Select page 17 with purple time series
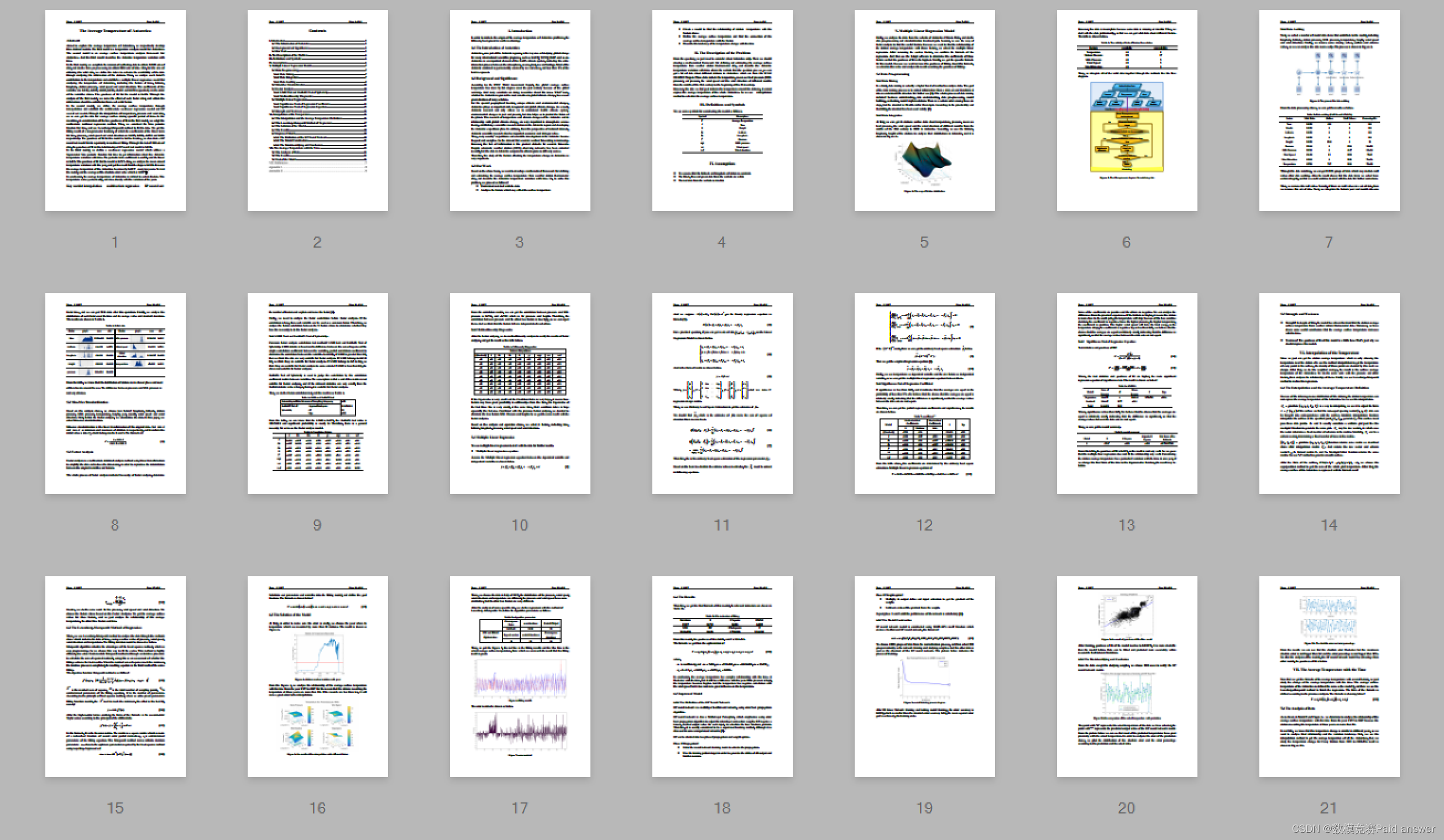The height and width of the screenshot is (840, 1444). click(520, 676)
